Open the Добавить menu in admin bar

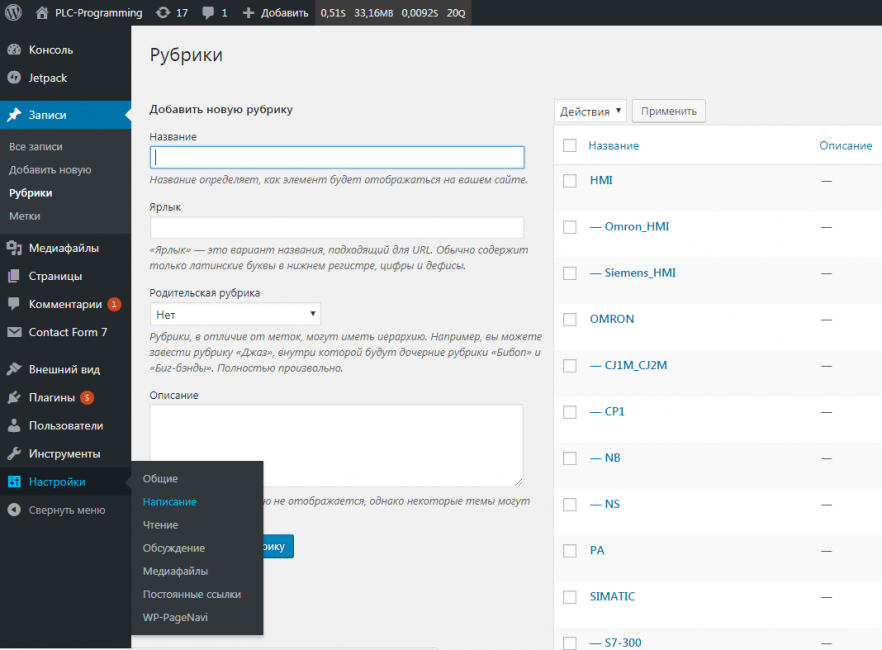[x=275, y=13]
